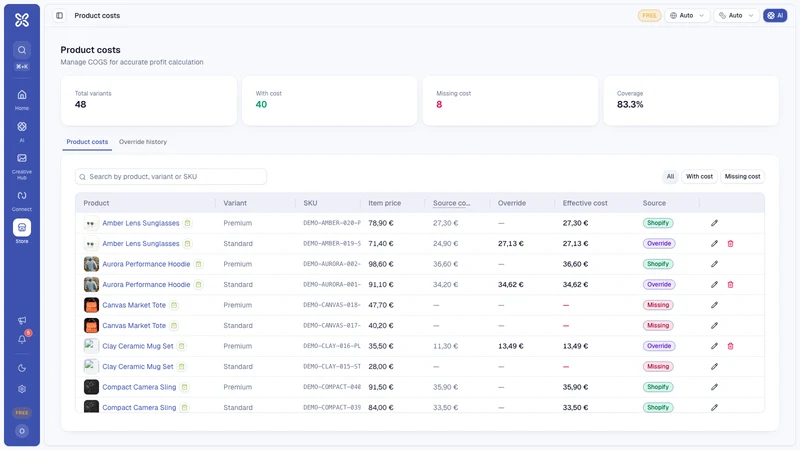Image resolution: width=800 pixels, height=450 pixels.
Task: Open the search icon in the sidebar
Action: (x=22, y=50)
